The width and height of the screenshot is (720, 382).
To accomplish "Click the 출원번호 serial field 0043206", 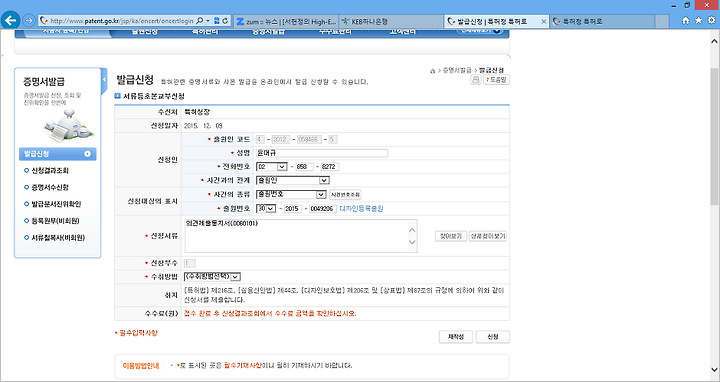I will 323,208.
